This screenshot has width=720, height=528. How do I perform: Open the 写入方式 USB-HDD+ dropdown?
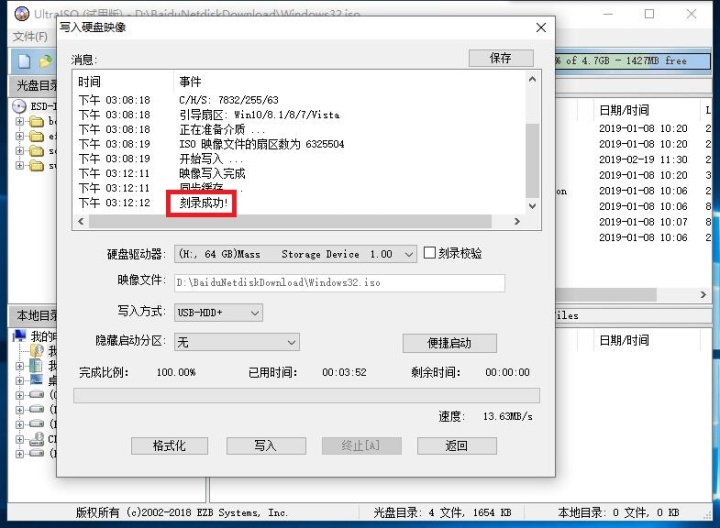point(218,313)
